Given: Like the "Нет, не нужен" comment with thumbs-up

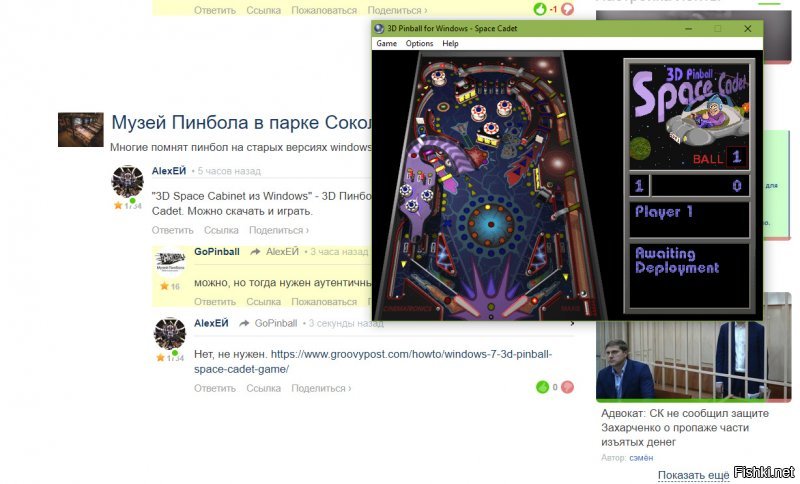Looking at the screenshot, I should 542,387.
